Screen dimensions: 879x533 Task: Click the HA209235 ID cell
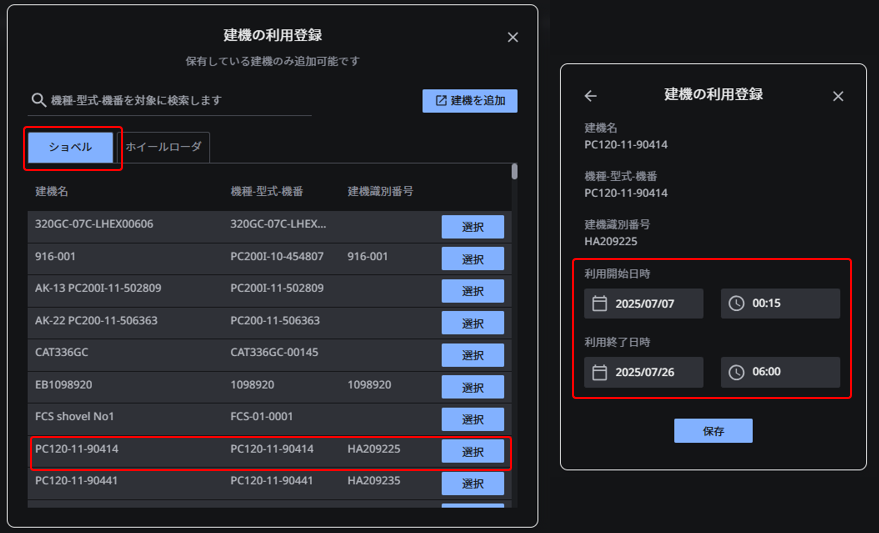pos(374,481)
